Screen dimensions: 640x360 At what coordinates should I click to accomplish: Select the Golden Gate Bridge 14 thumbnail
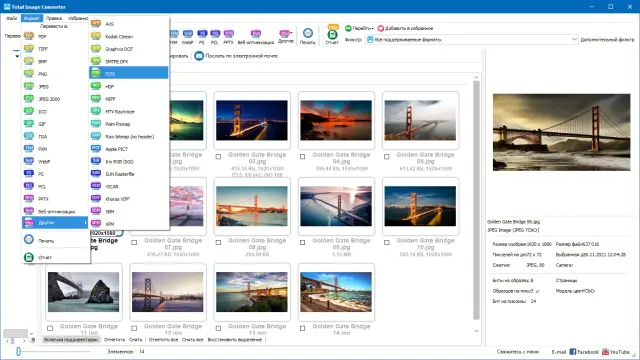pyautogui.click(x=336, y=292)
